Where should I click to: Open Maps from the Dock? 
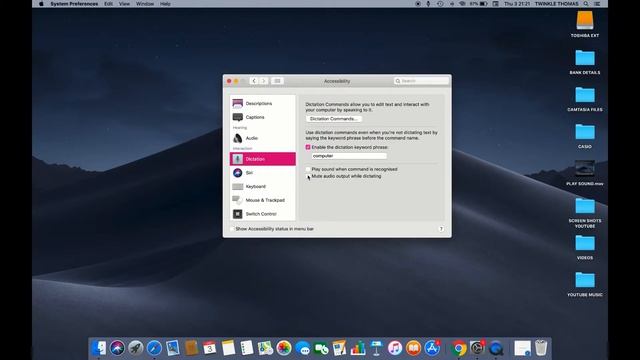(265, 348)
